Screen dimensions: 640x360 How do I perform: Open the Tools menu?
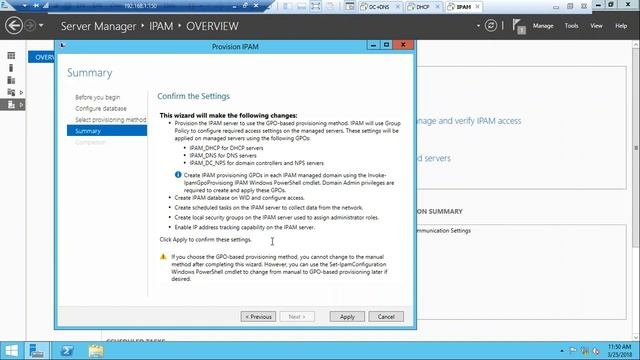571,26
